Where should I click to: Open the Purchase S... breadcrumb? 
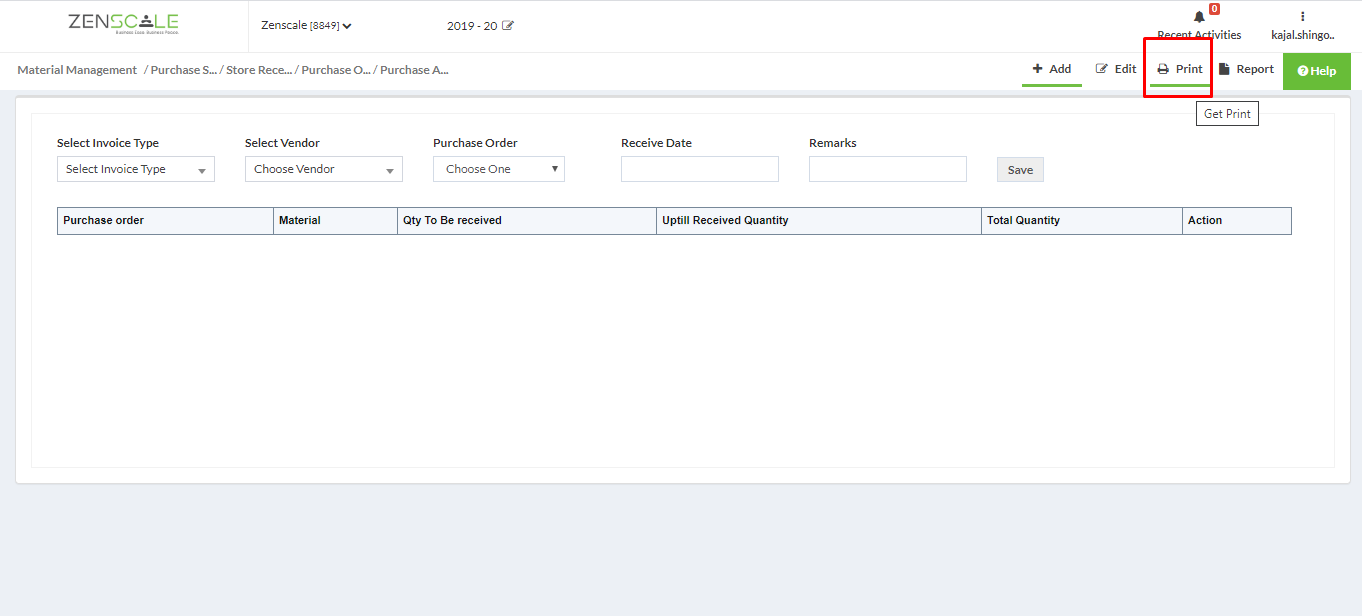184,70
